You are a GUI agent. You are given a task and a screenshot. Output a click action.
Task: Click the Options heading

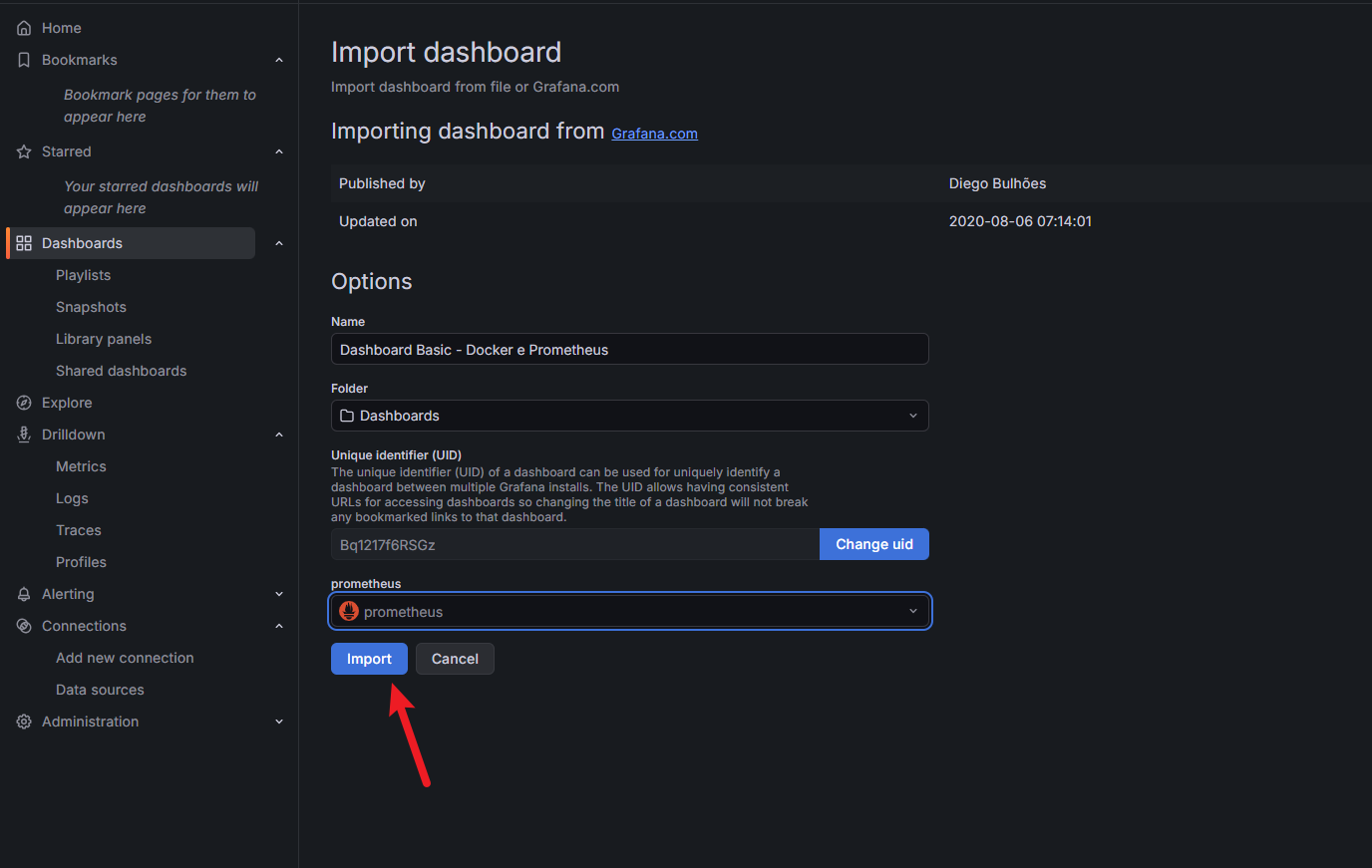click(371, 281)
